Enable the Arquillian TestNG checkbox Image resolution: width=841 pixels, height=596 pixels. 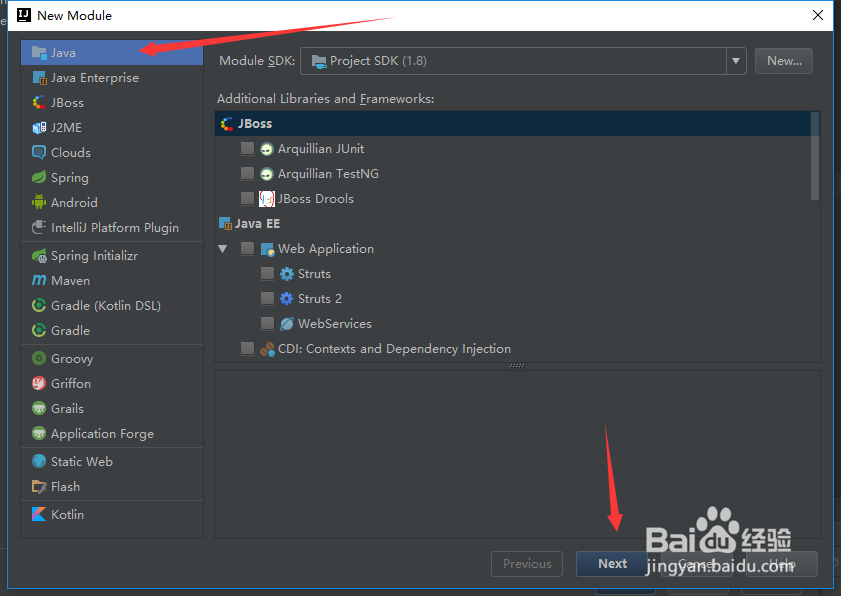point(247,173)
